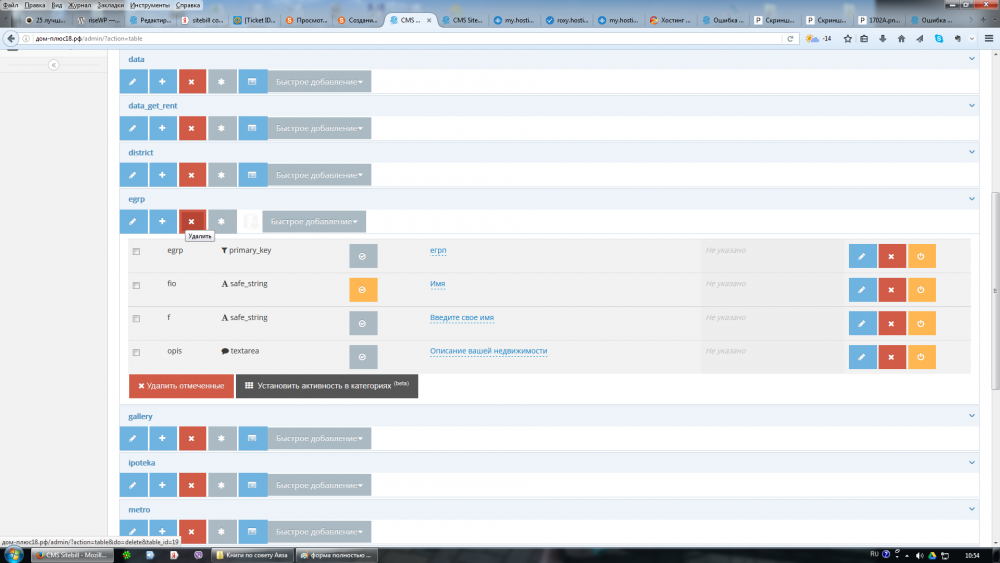The width and height of the screenshot is (1000, 563).
Task: Open the table view icon for data
Action: point(253,82)
